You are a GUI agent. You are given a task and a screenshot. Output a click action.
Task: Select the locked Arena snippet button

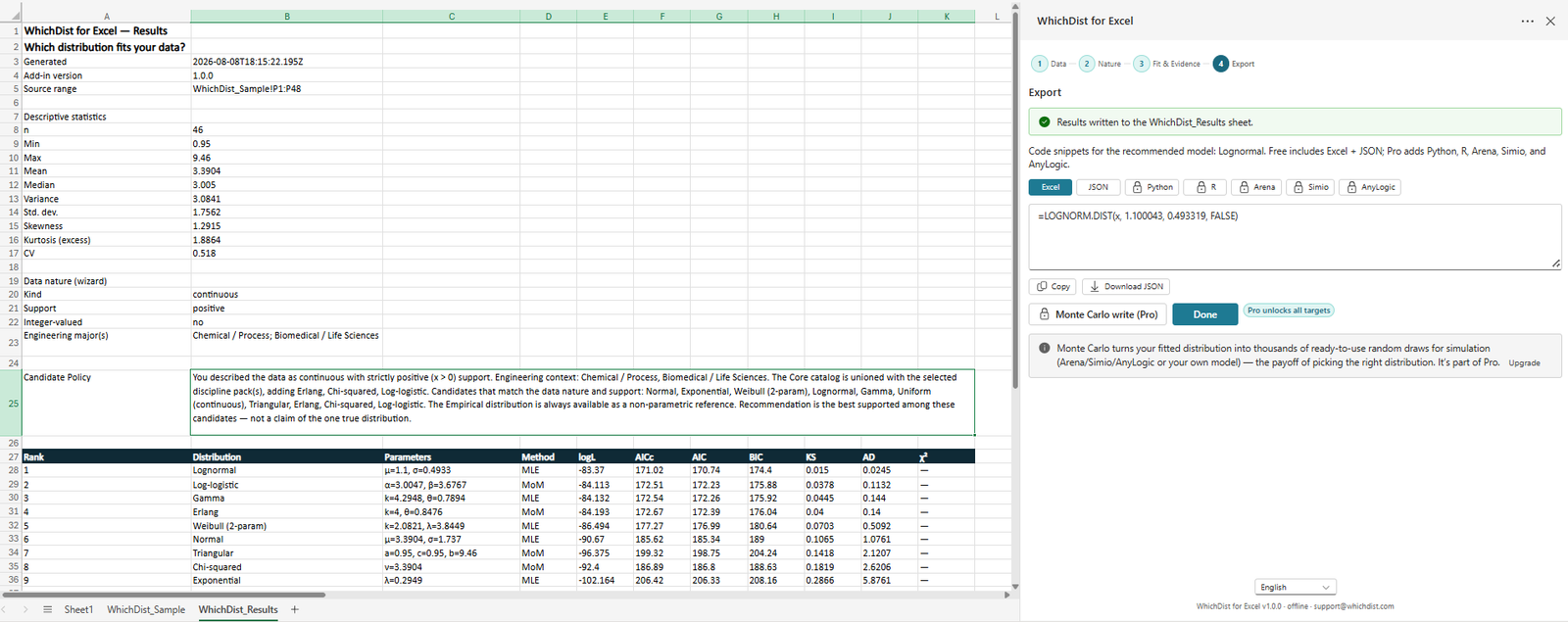coord(1256,187)
